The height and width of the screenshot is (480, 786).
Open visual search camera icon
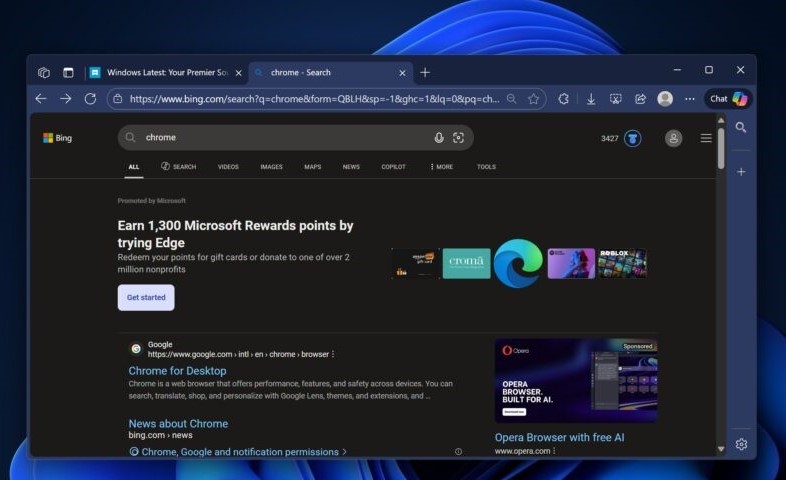(x=458, y=138)
